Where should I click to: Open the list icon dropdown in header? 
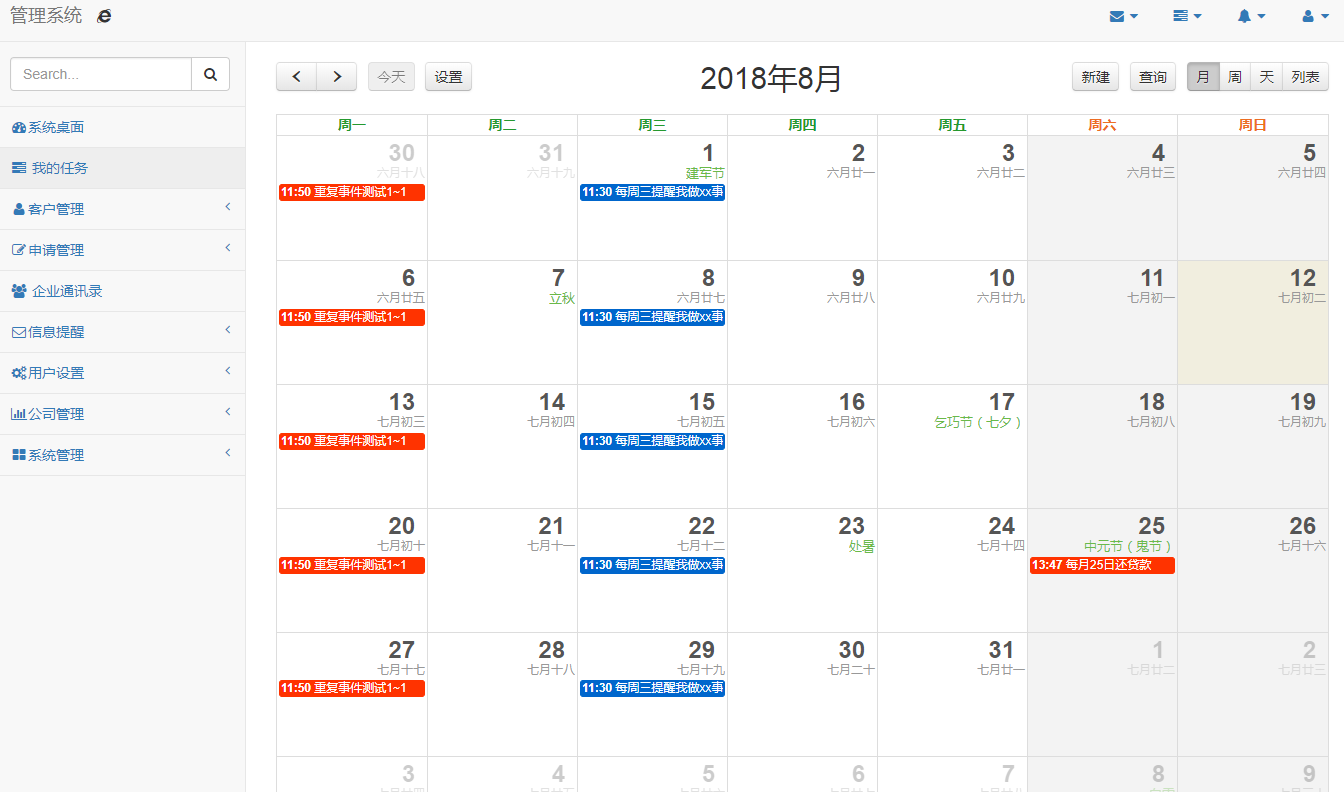click(1187, 16)
